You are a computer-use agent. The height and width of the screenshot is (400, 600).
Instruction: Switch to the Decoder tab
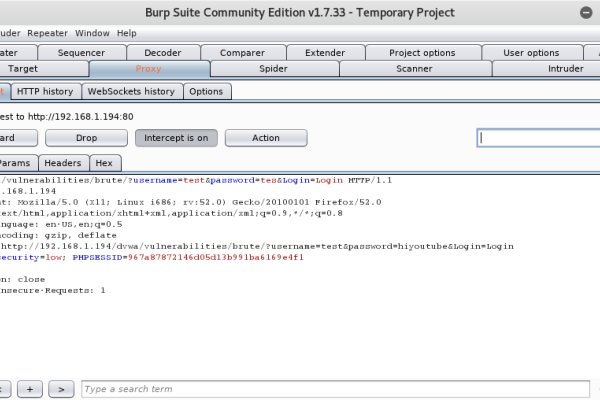click(162, 53)
